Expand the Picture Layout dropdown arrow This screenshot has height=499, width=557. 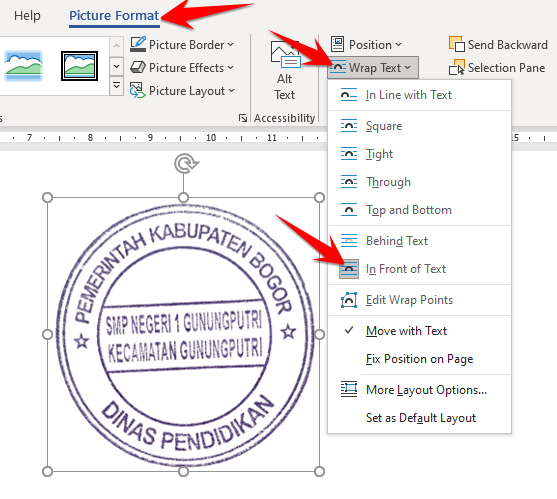[x=232, y=91]
